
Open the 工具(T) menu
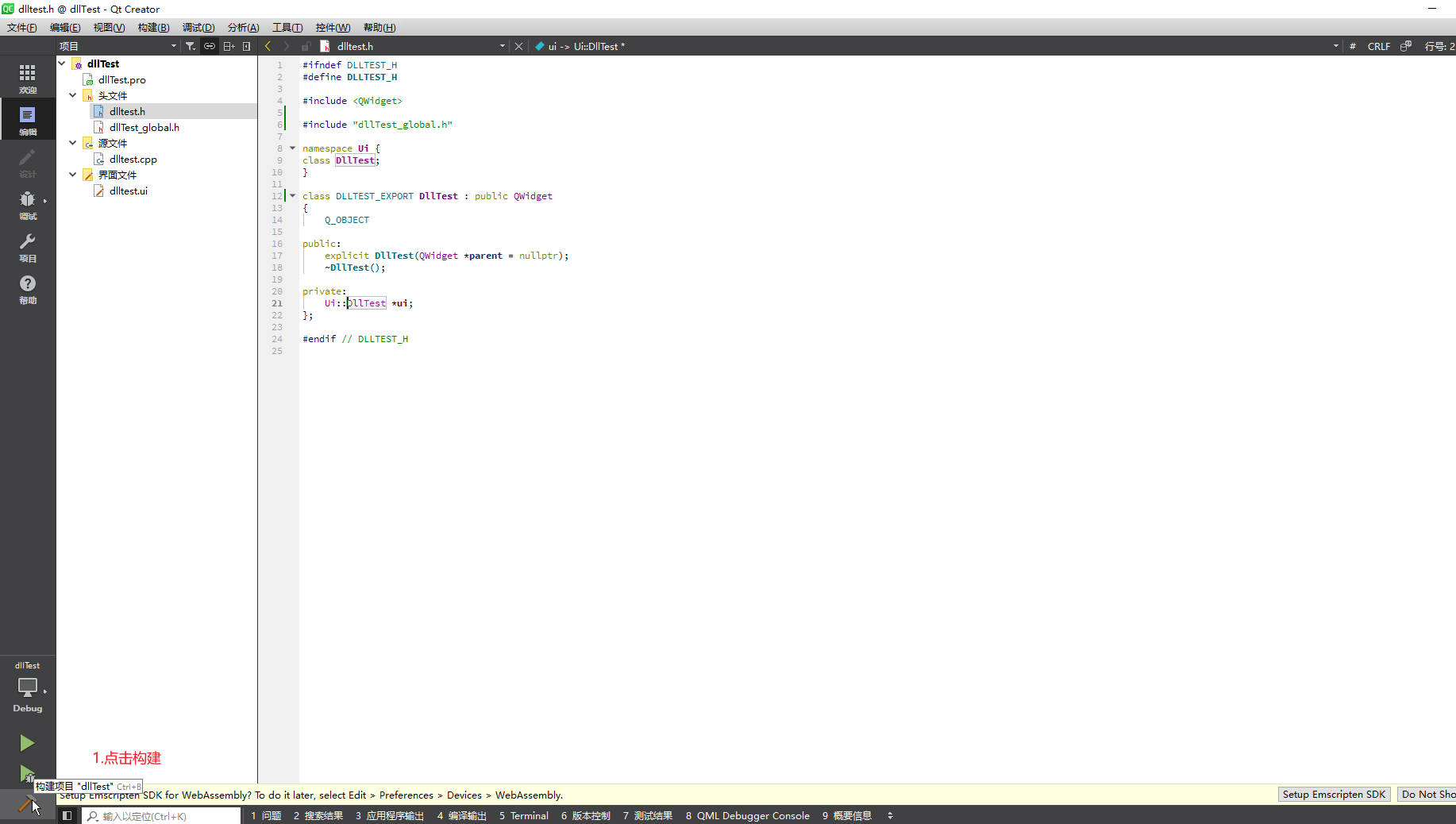coord(287,27)
